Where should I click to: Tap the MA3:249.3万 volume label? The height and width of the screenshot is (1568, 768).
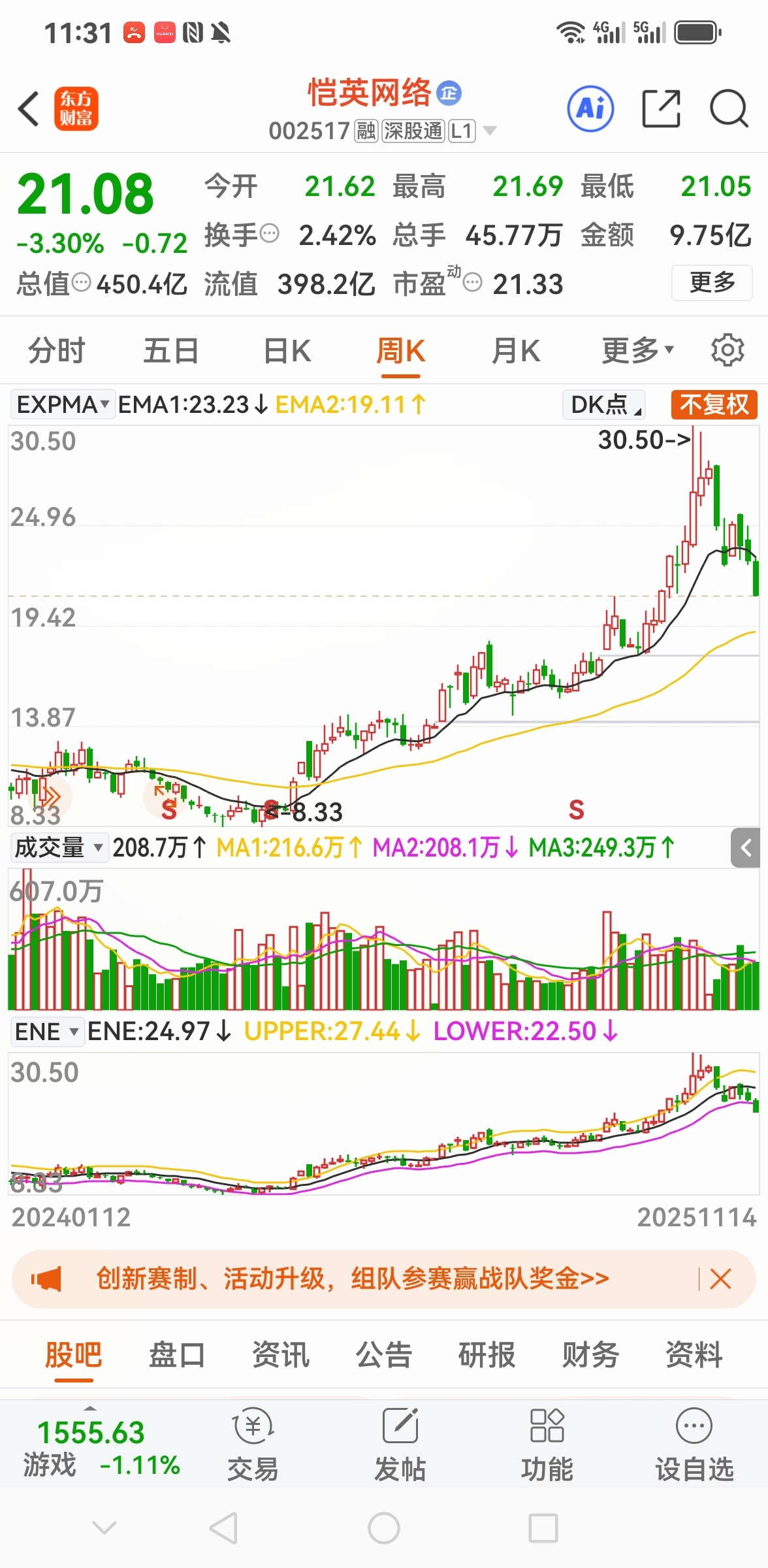point(601,848)
